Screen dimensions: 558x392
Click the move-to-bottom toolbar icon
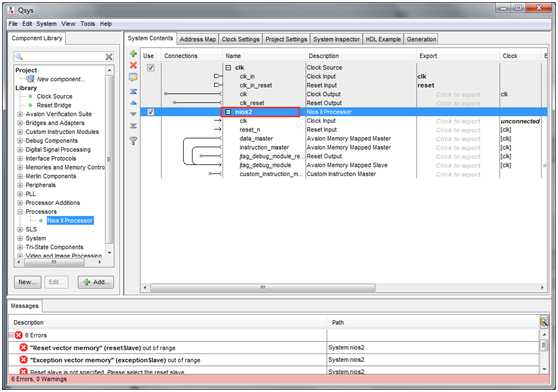pos(133,126)
